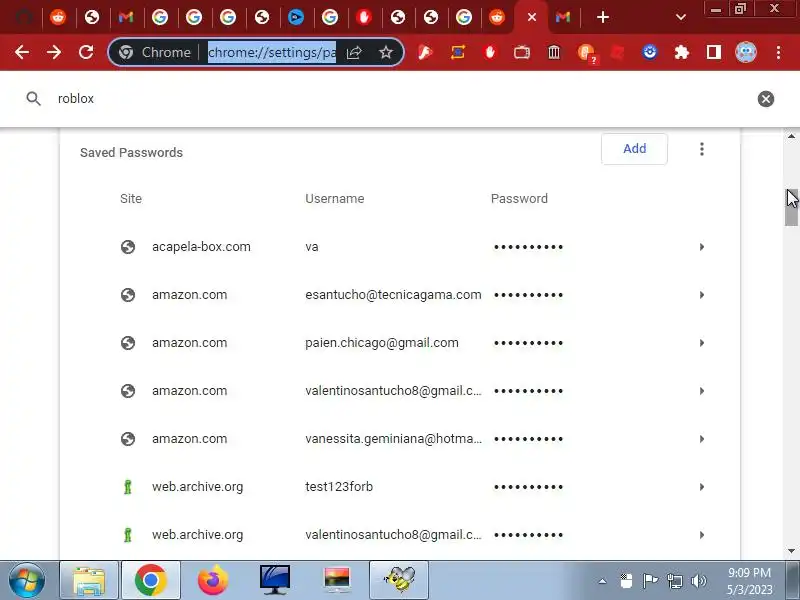Open the Saved Passwords three-dot options menu

coord(702,149)
